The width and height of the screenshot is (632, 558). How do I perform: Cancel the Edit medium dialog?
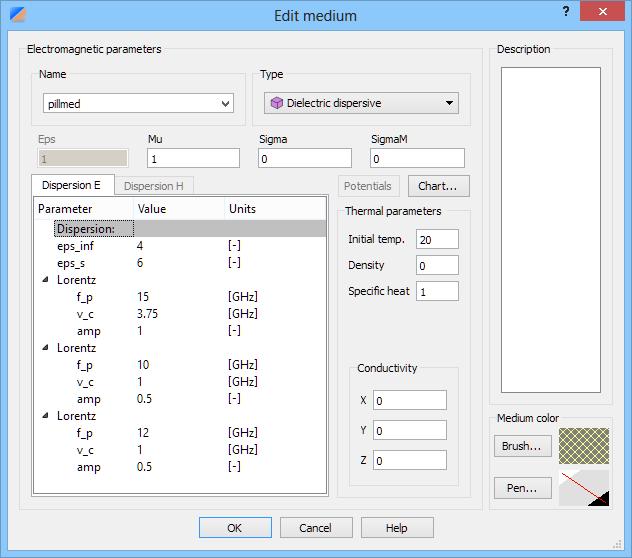click(316, 528)
